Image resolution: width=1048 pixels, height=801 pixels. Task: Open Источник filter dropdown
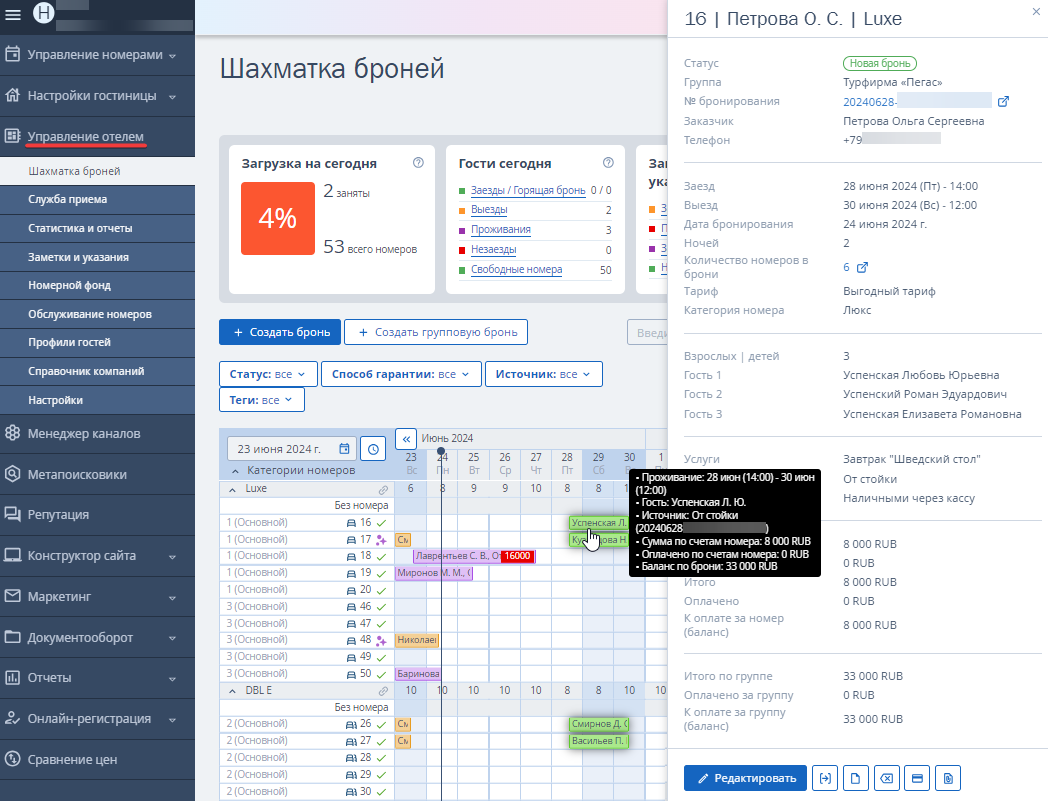(543, 374)
